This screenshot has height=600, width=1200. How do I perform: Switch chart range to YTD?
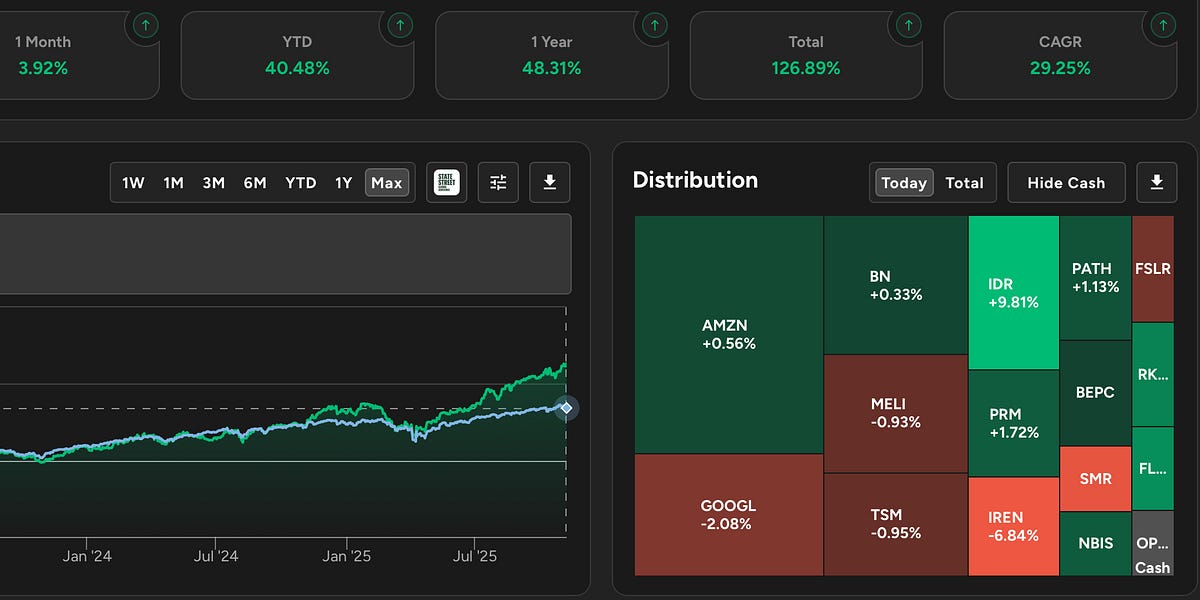300,183
